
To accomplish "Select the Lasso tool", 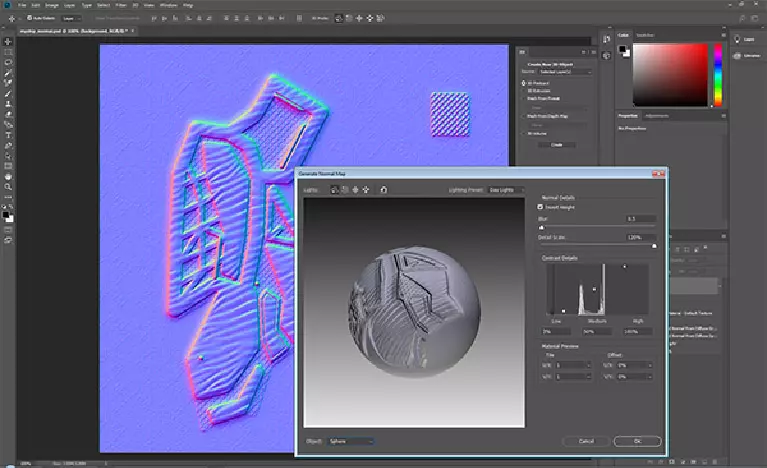I will pos(8,62).
